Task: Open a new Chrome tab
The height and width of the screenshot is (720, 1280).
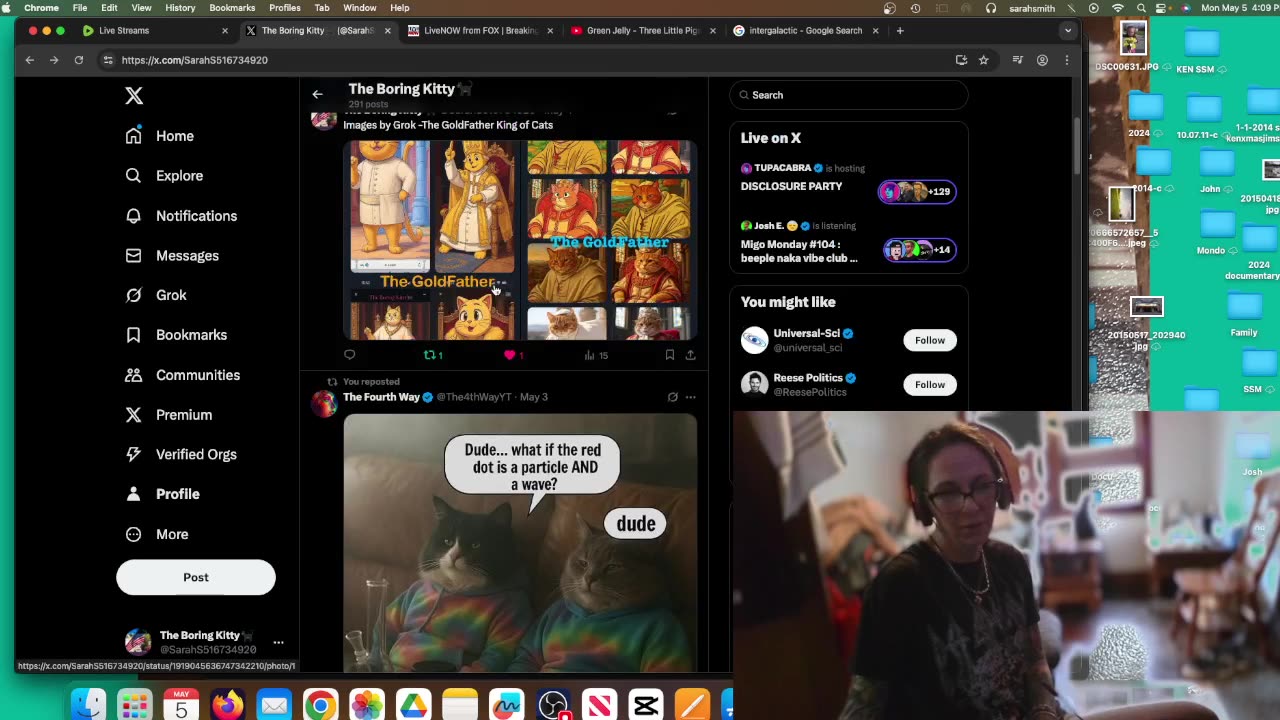Action: pos(900,31)
